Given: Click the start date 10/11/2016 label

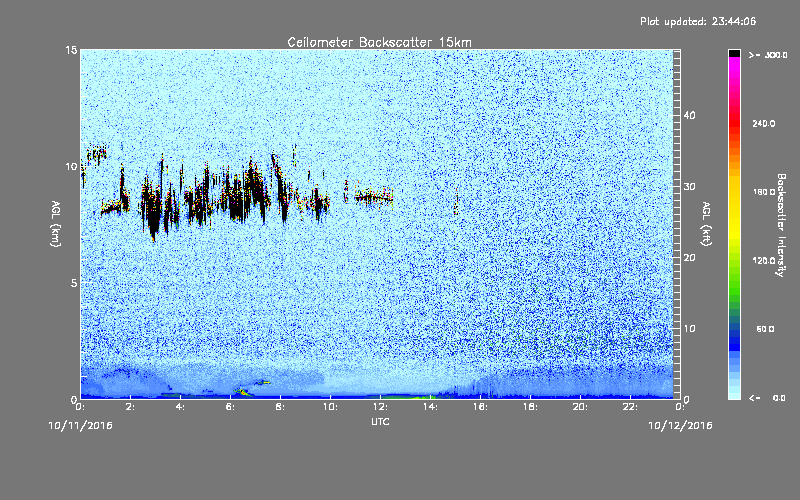Looking at the screenshot, I should (81, 426).
